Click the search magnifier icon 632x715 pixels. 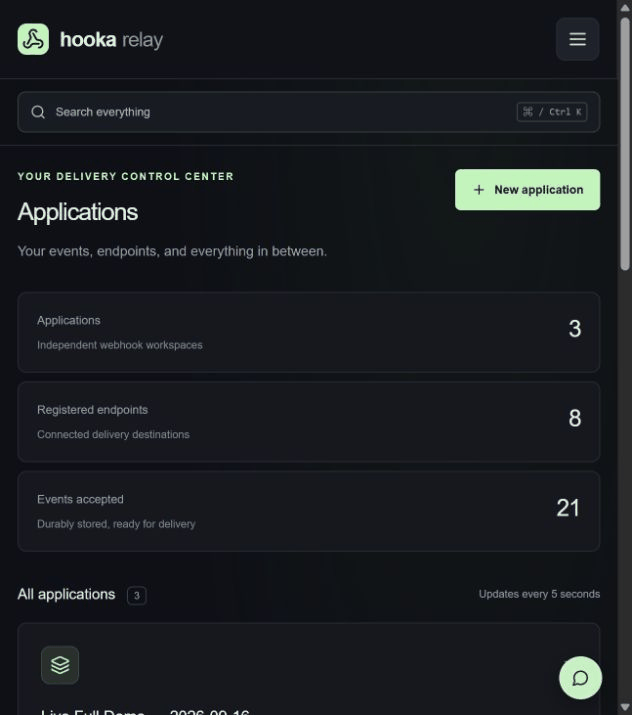(x=38, y=112)
